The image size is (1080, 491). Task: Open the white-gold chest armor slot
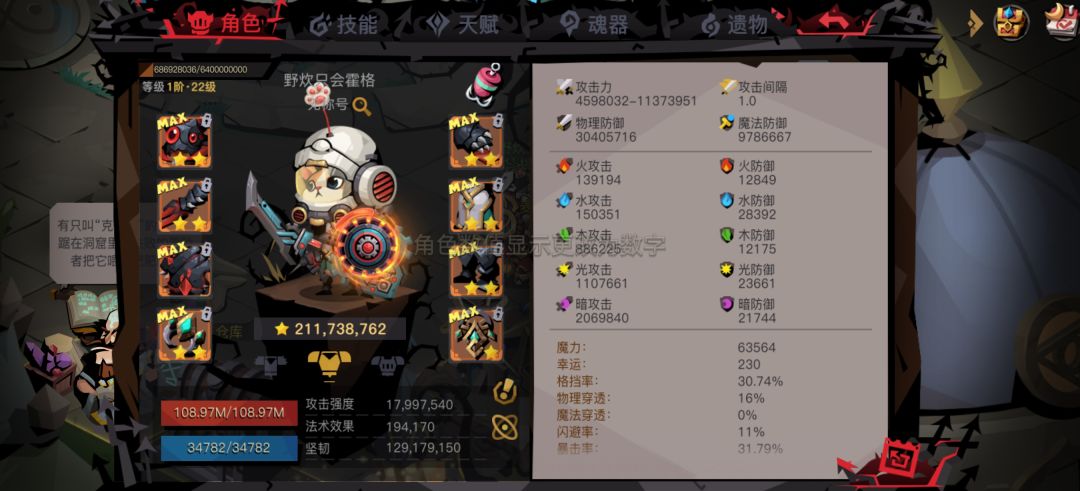476,206
